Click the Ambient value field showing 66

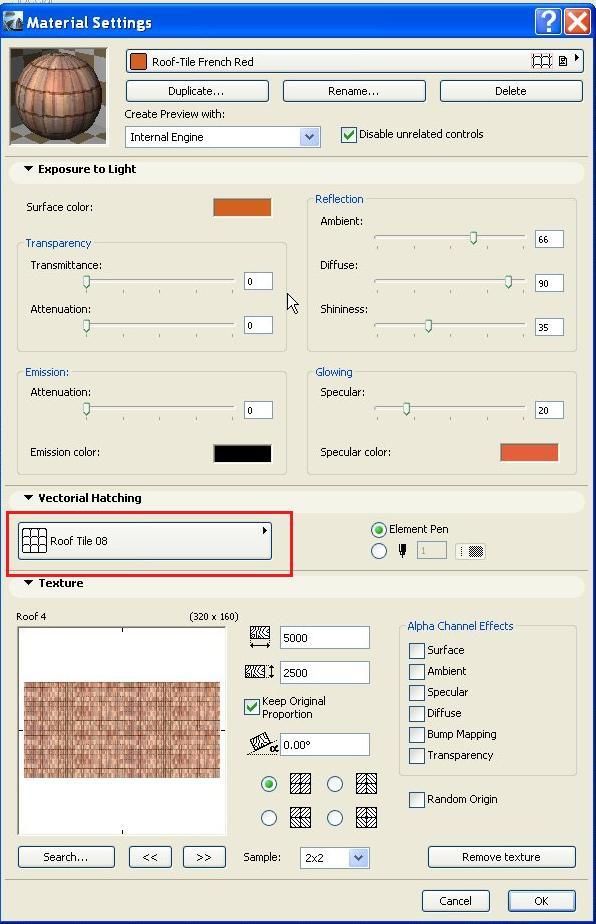tap(549, 239)
